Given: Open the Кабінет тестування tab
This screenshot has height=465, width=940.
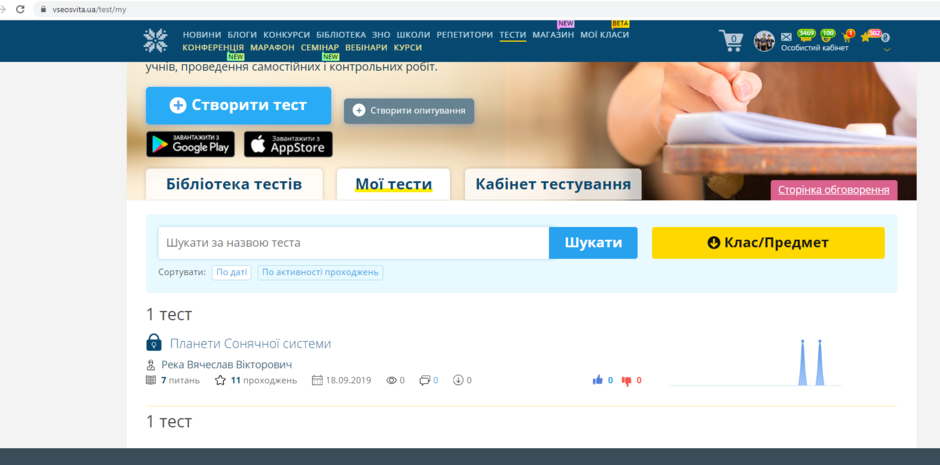Looking at the screenshot, I should (552, 184).
